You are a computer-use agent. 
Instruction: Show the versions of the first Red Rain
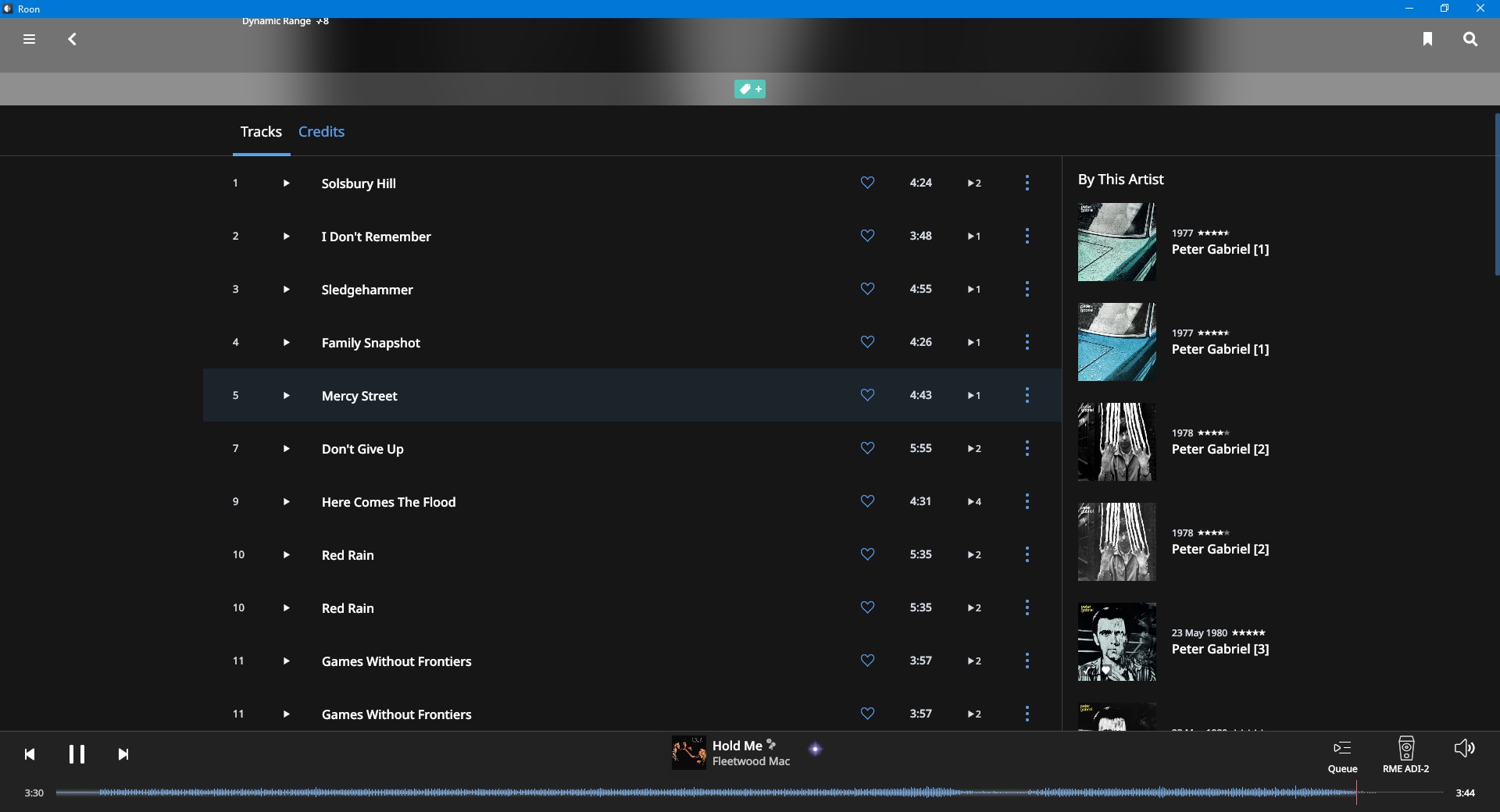[x=974, y=555]
